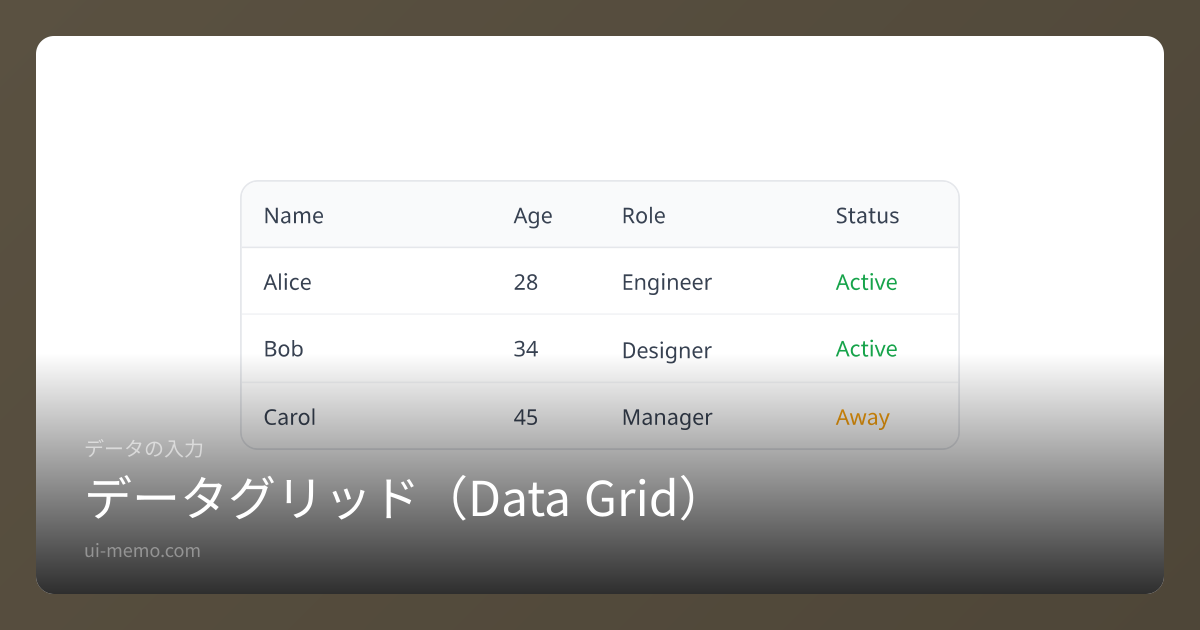Screen dimensions: 1200x630
Task: Click the Away status in Carol's row
Action: [x=862, y=418]
